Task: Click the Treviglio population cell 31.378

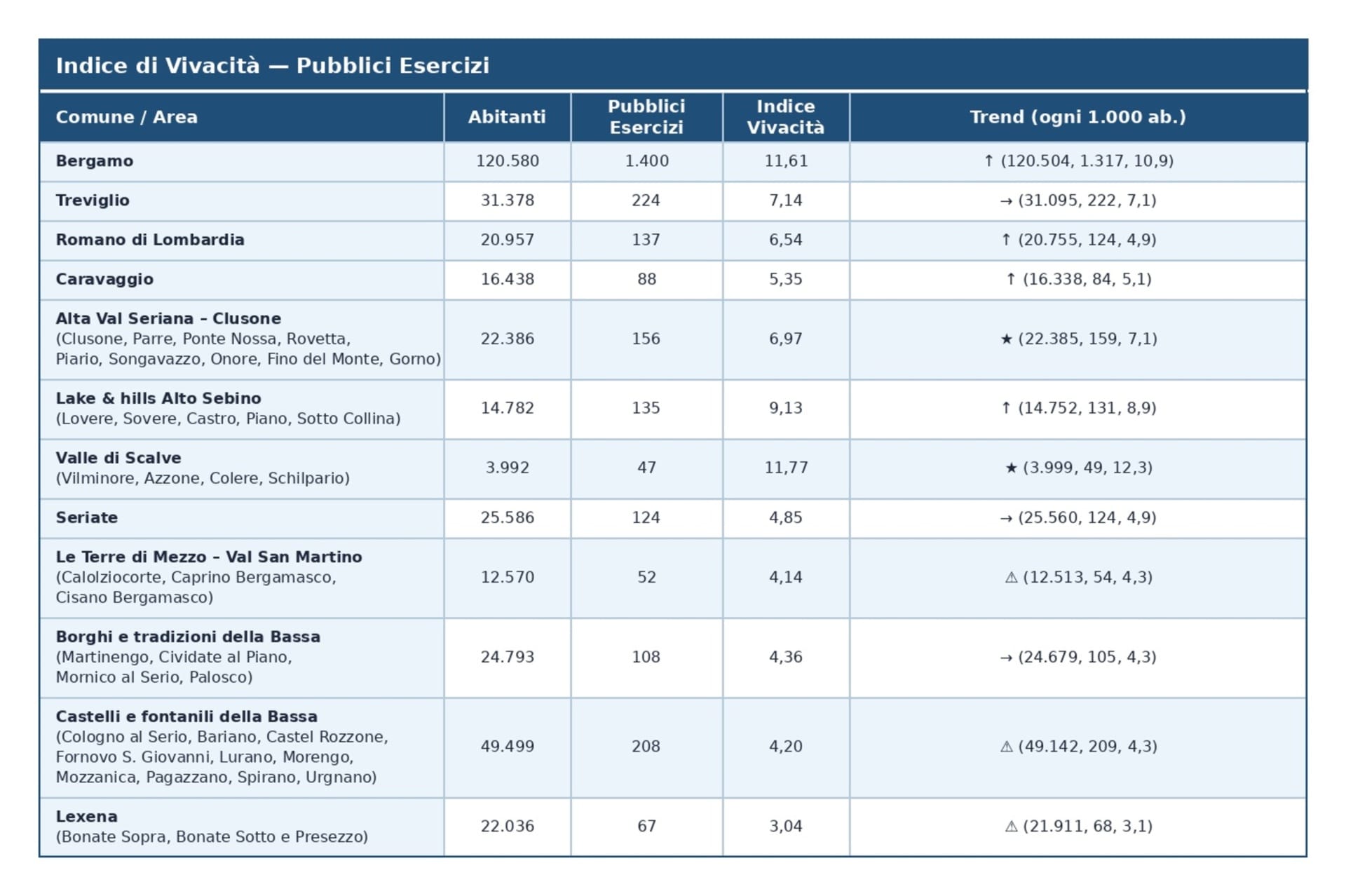Action: click(x=507, y=201)
